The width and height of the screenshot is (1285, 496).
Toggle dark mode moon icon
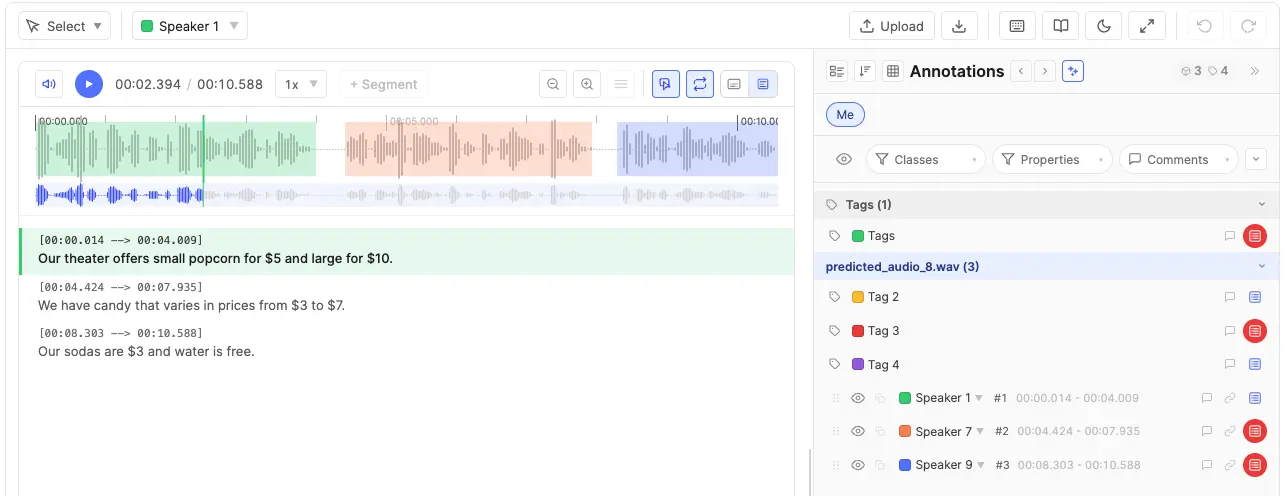coord(1104,26)
